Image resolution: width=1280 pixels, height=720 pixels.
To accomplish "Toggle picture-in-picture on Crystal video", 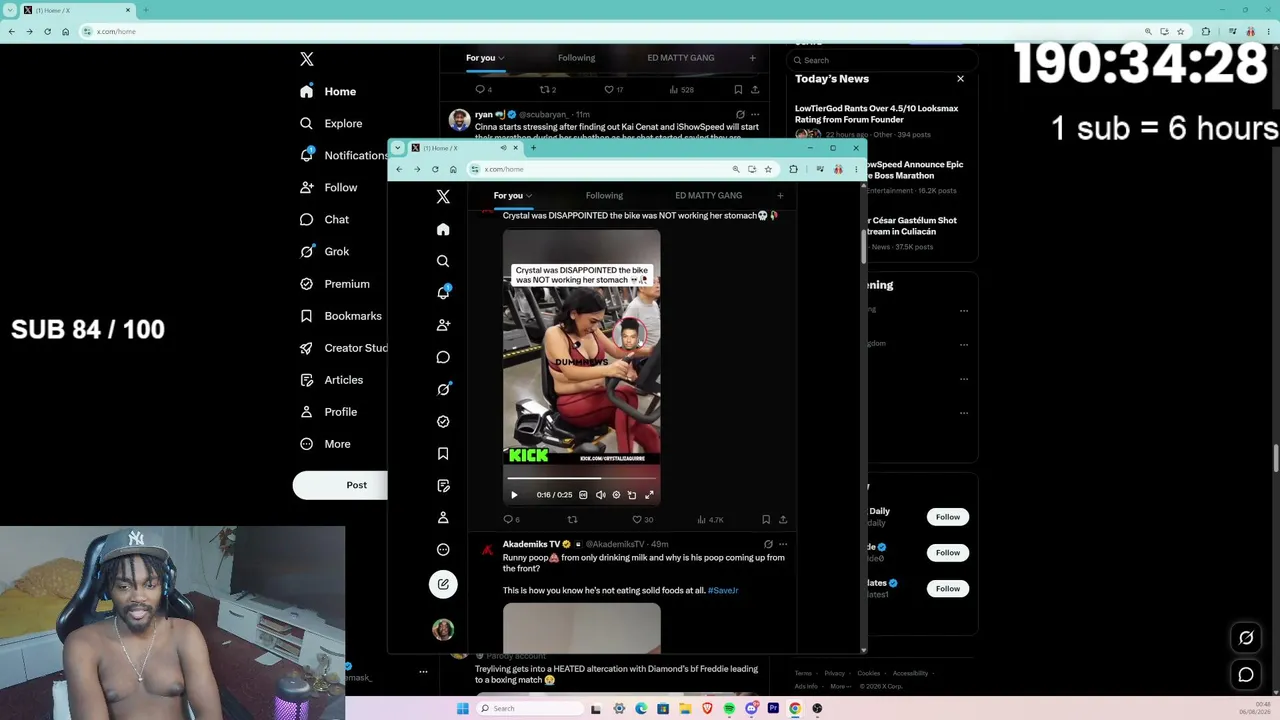I will click(x=632, y=495).
